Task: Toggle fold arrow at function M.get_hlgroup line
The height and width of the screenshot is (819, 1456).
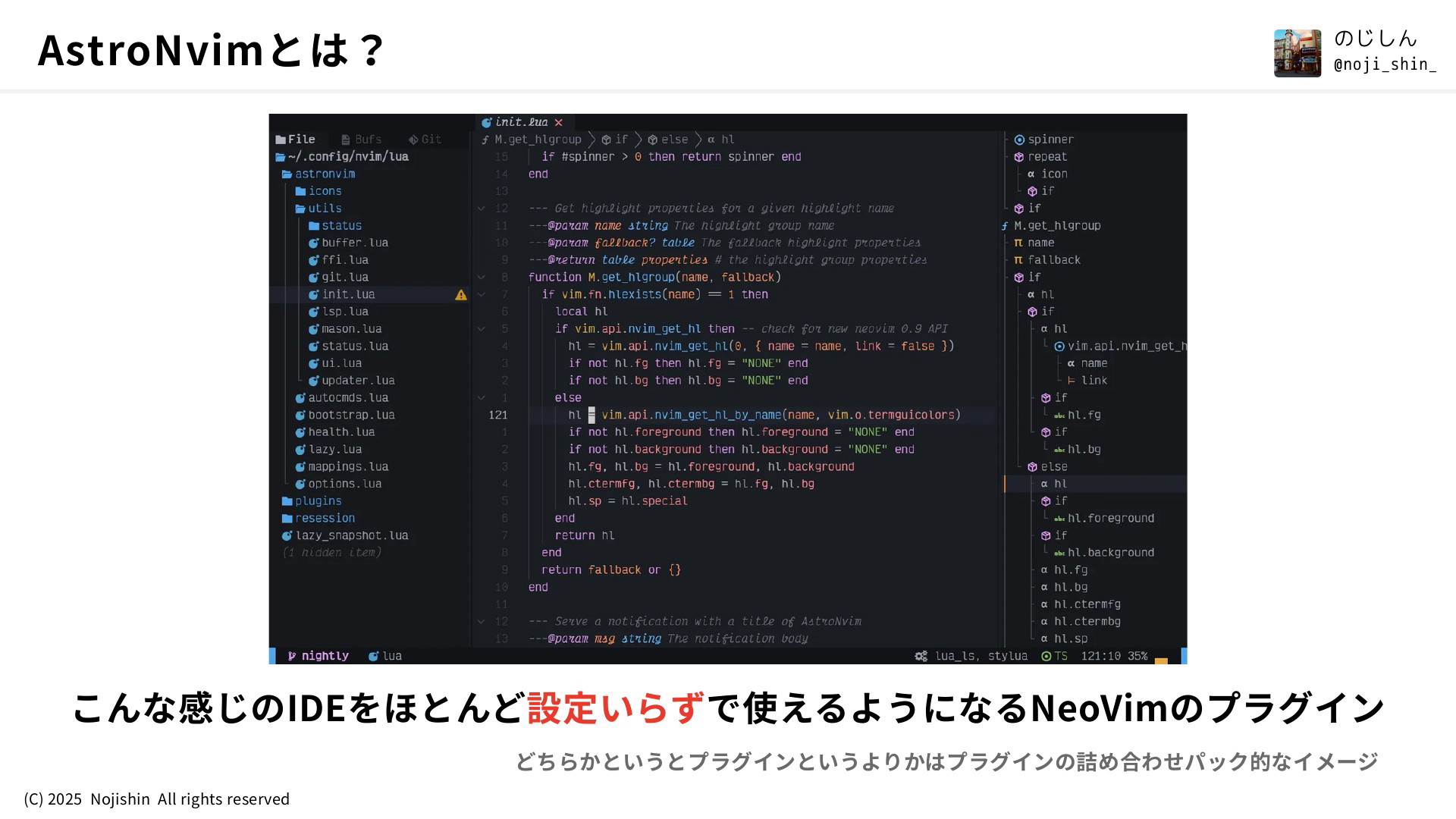Action: tap(481, 278)
